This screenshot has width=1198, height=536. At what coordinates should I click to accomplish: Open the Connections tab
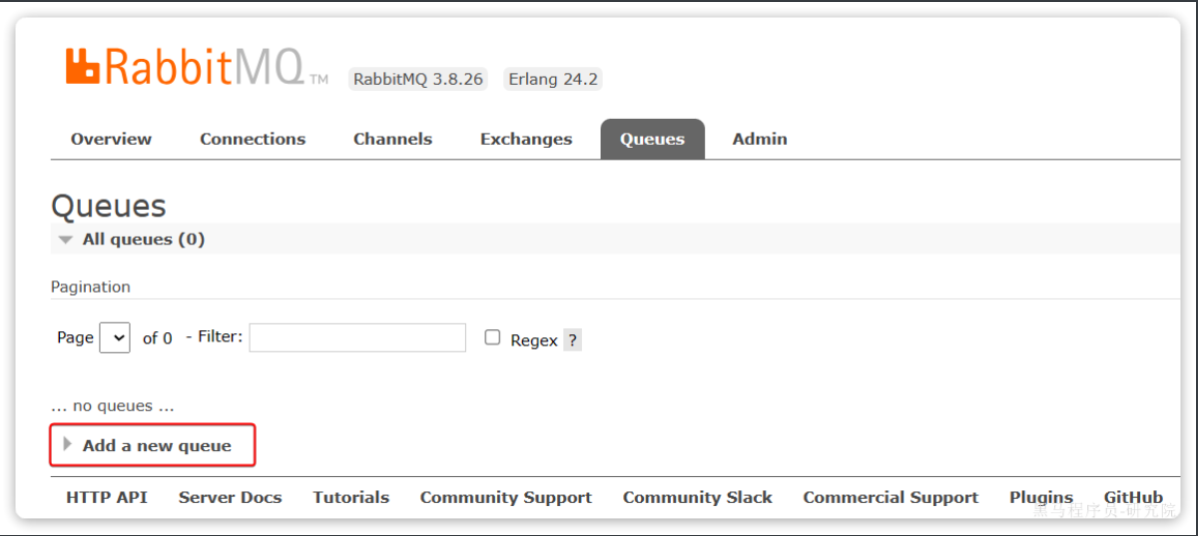click(x=253, y=139)
